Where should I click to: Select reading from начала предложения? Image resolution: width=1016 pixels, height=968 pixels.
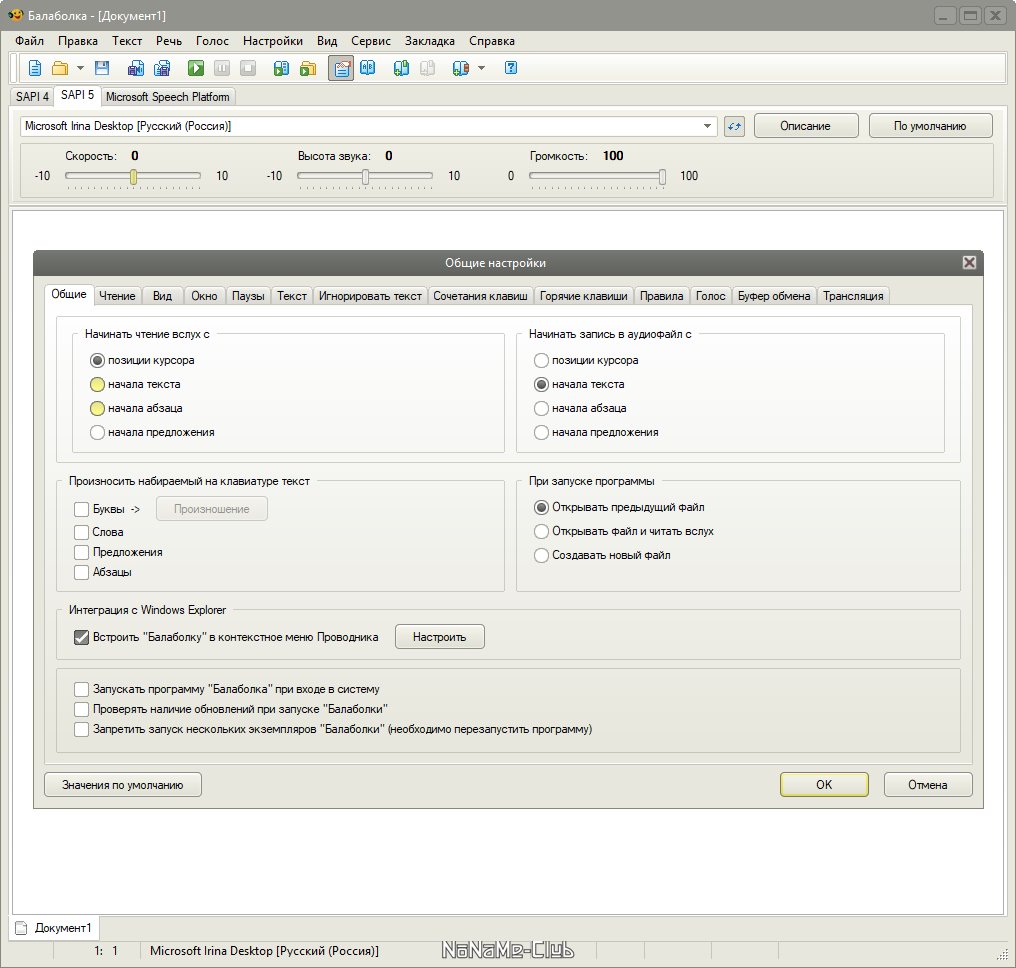click(x=97, y=432)
